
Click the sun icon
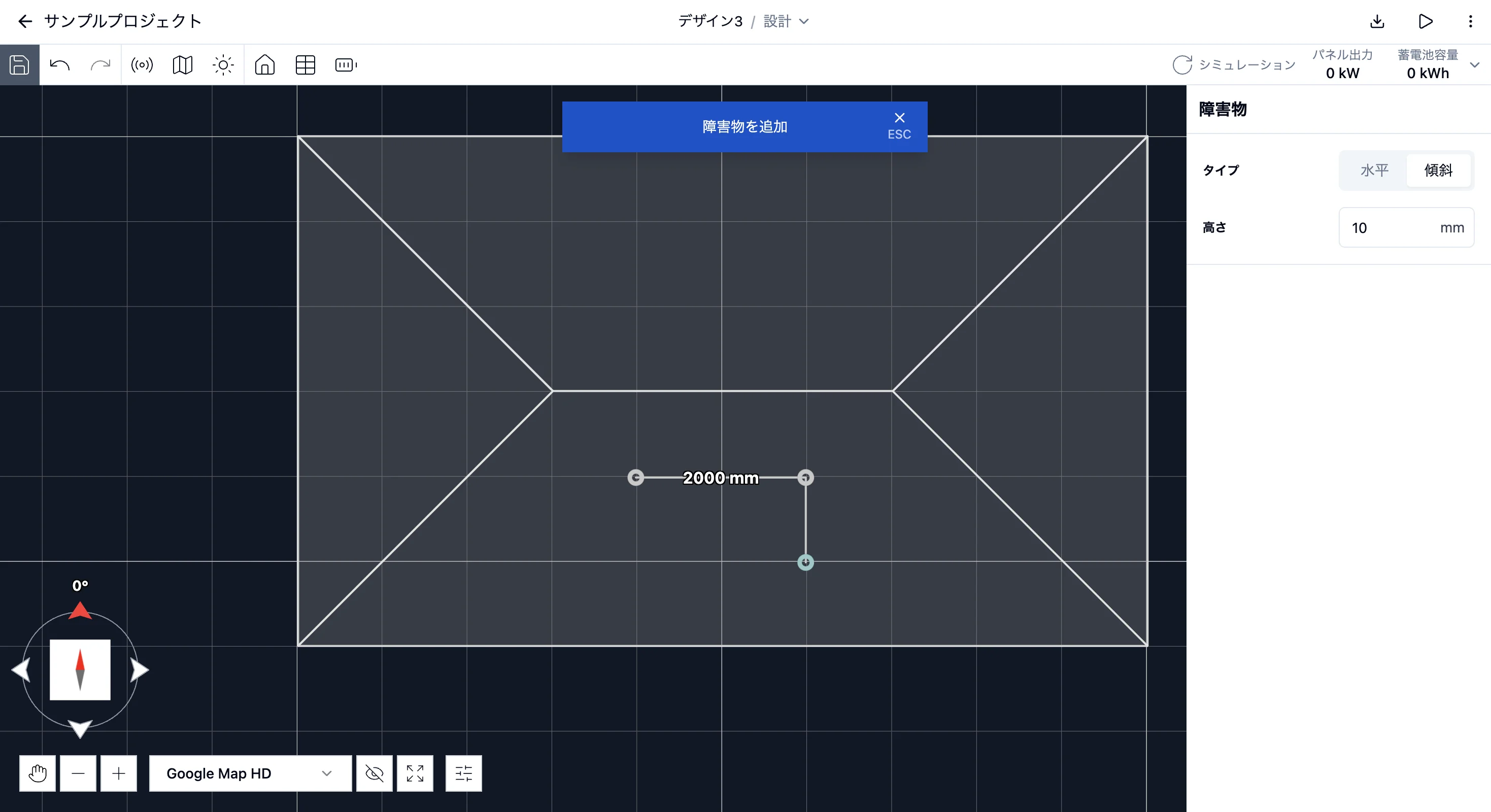[223, 65]
